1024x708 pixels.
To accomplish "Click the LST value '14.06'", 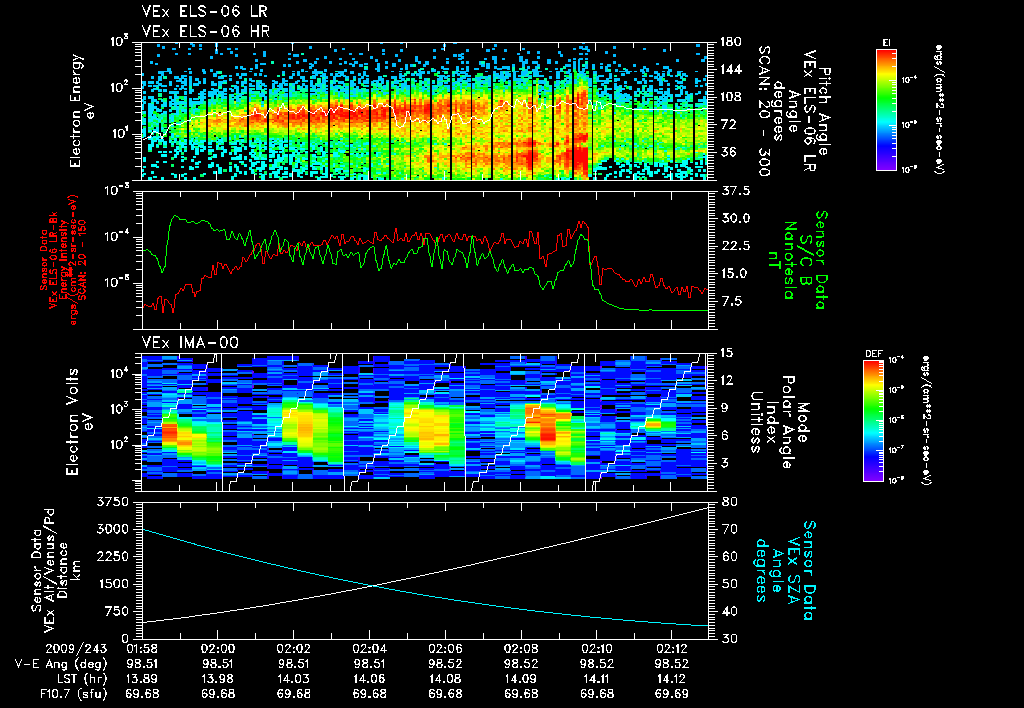I will (370, 679).
